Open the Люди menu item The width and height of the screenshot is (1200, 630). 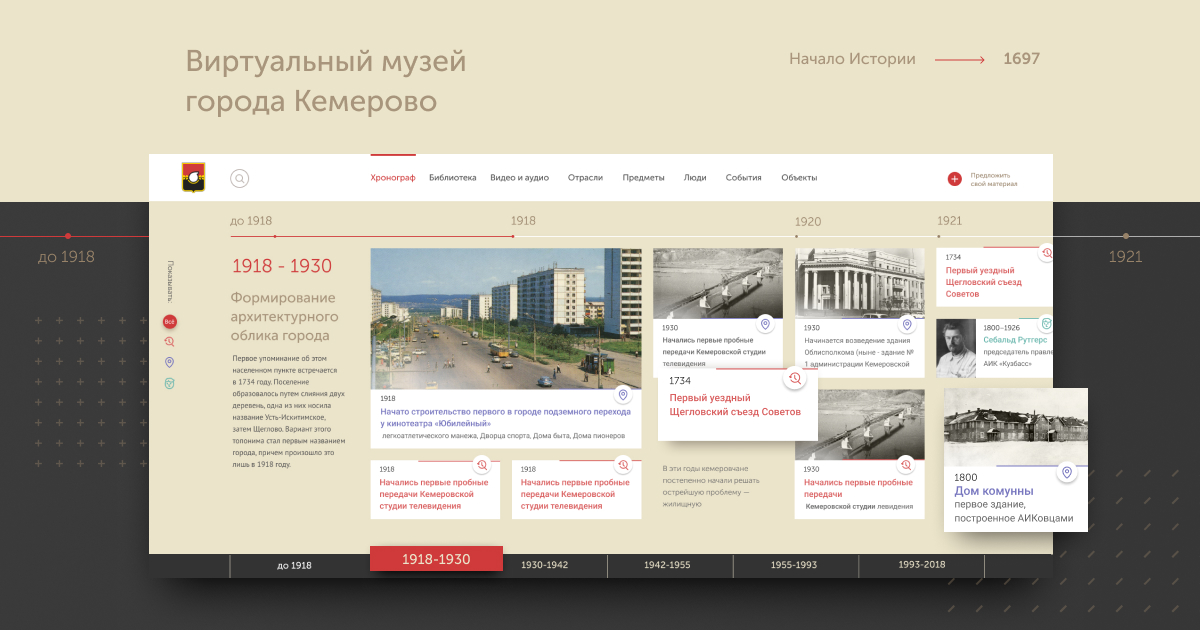pos(695,178)
